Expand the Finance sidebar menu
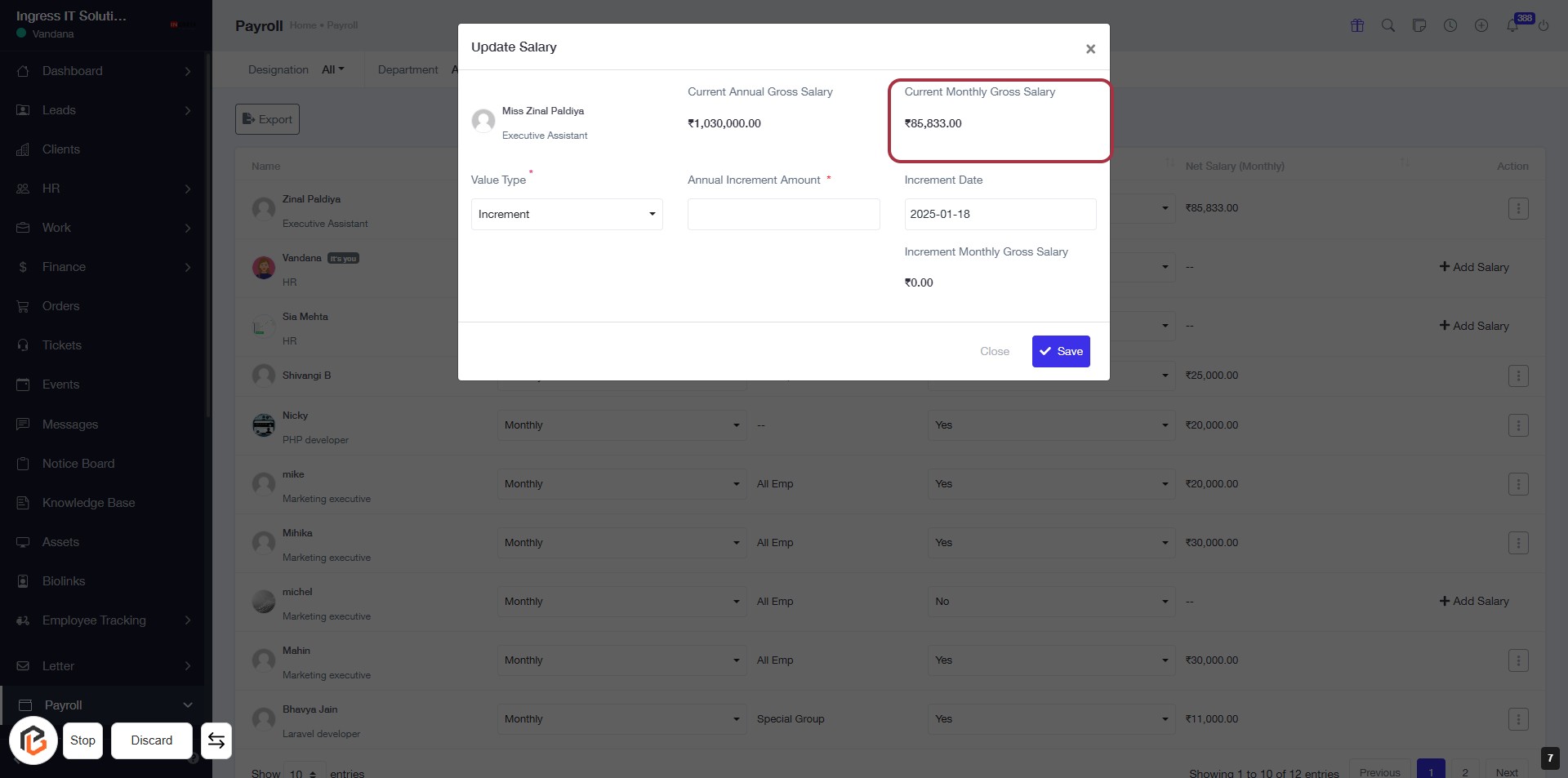Screen dimensions: 1568x778 tap(64, 267)
